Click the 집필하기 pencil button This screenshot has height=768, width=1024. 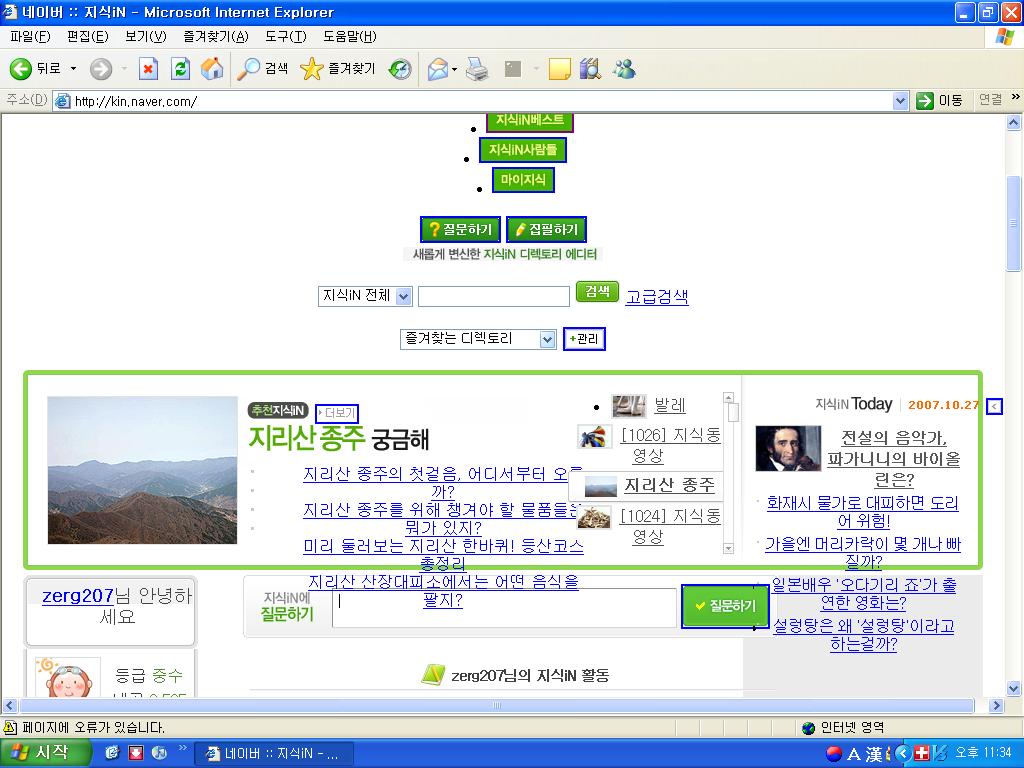(547, 229)
